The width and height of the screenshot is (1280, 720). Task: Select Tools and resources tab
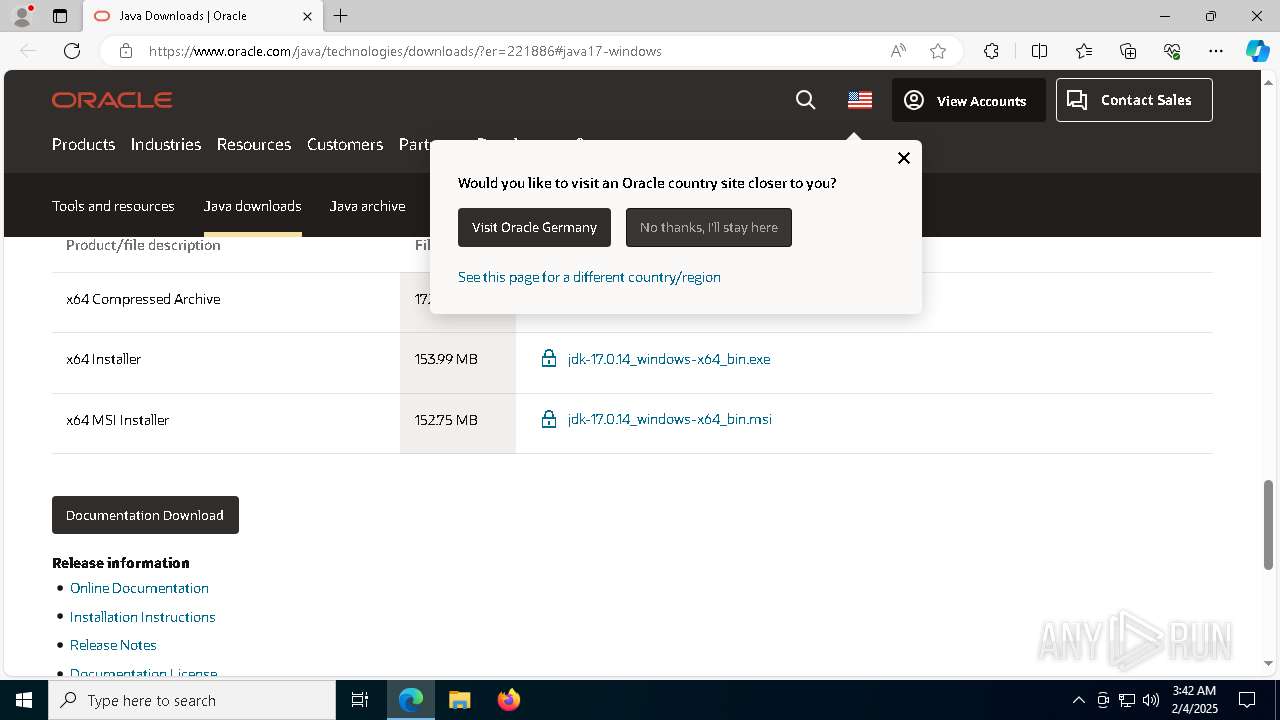pos(113,206)
